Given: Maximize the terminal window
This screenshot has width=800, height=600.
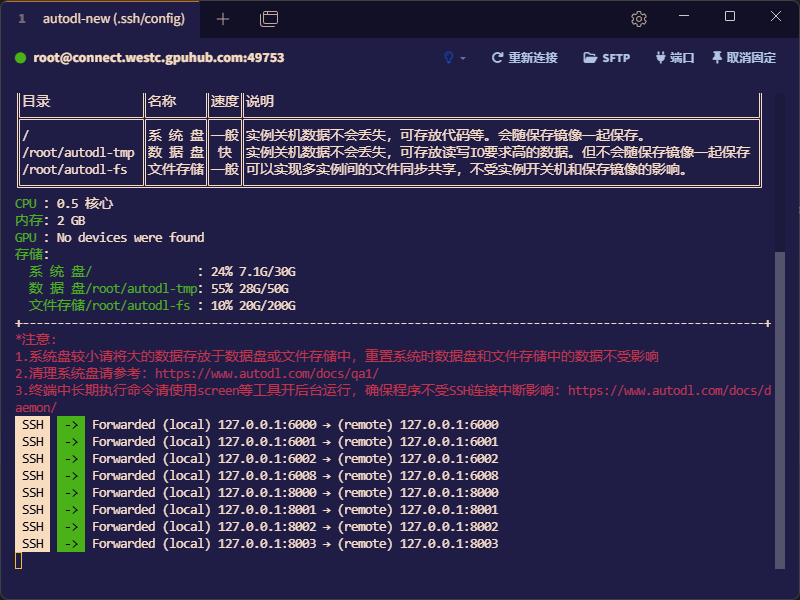Looking at the screenshot, I should point(730,17).
